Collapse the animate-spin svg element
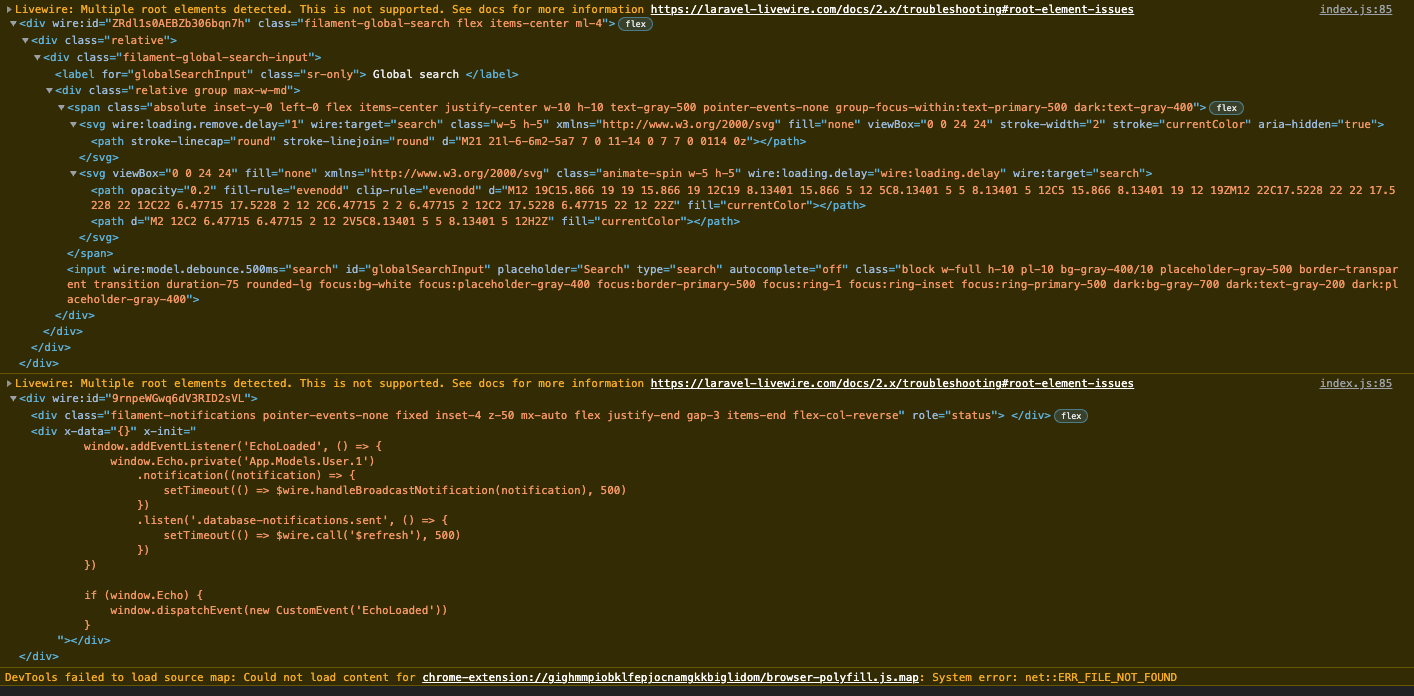Image resolution: width=1414 pixels, height=696 pixels. [72, 172]
